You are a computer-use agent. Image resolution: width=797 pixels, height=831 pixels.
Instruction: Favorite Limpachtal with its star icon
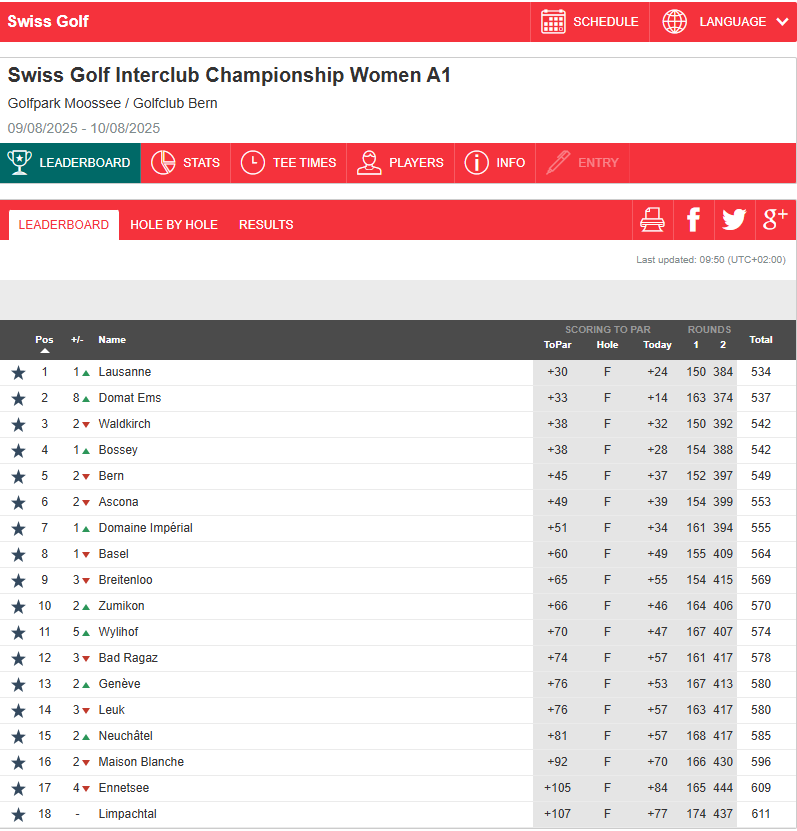tap(19, 814)
